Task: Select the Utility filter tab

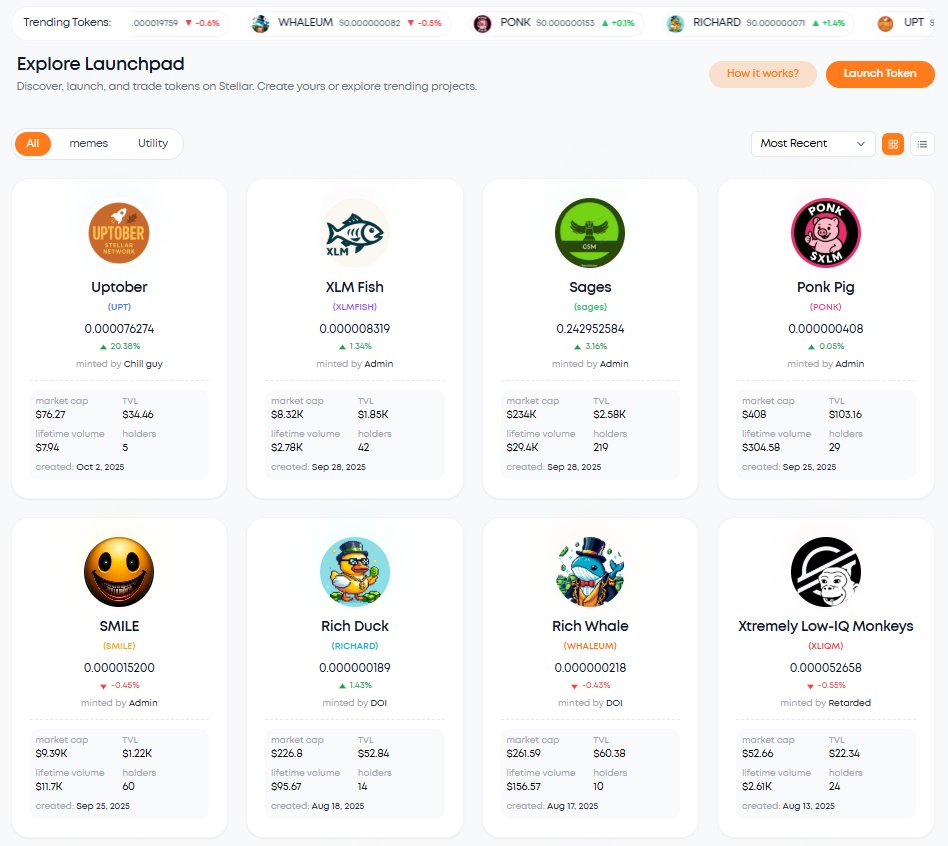Action: [x=152, y=143]
